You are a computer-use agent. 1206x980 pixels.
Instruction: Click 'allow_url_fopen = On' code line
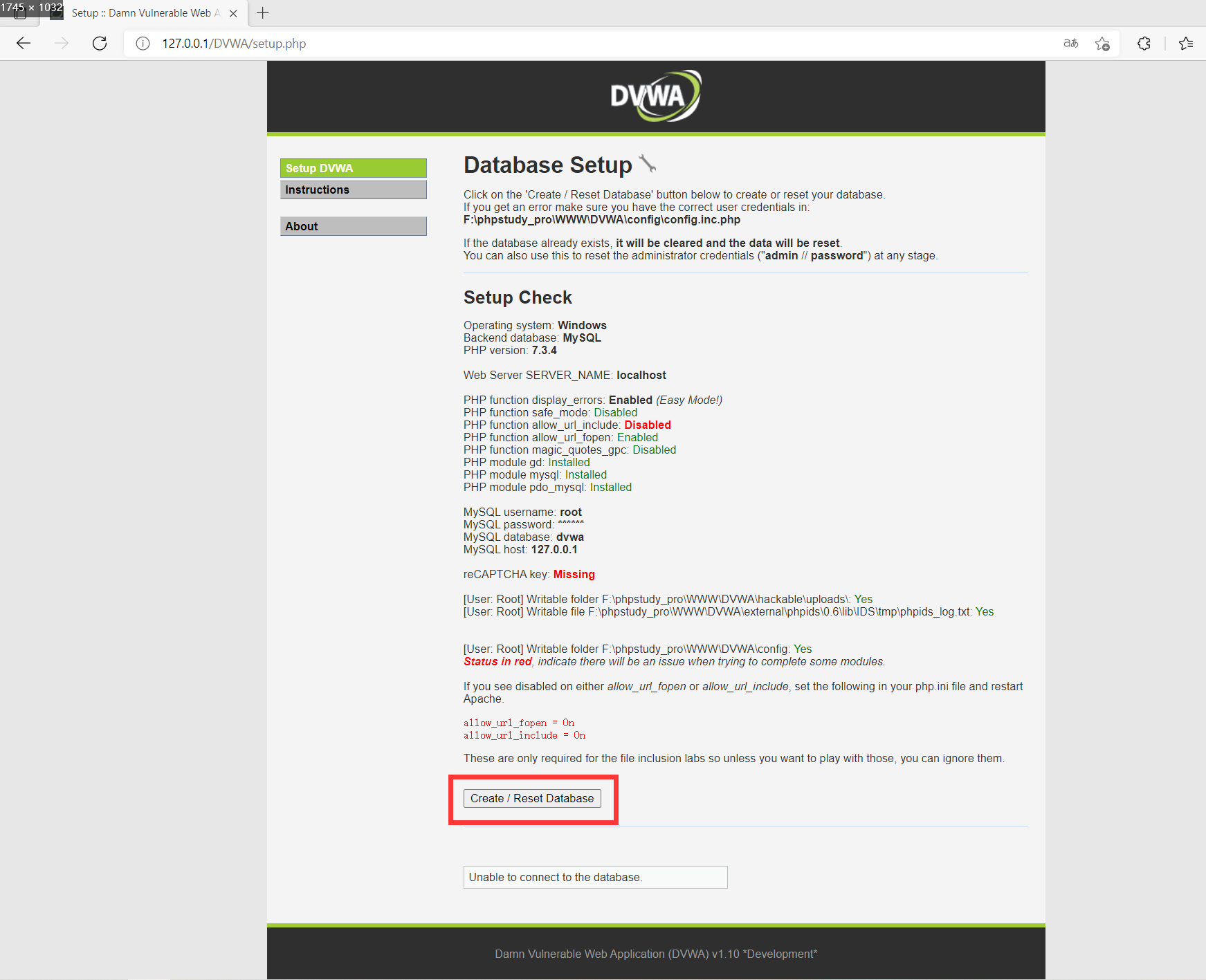click(519, 723)
